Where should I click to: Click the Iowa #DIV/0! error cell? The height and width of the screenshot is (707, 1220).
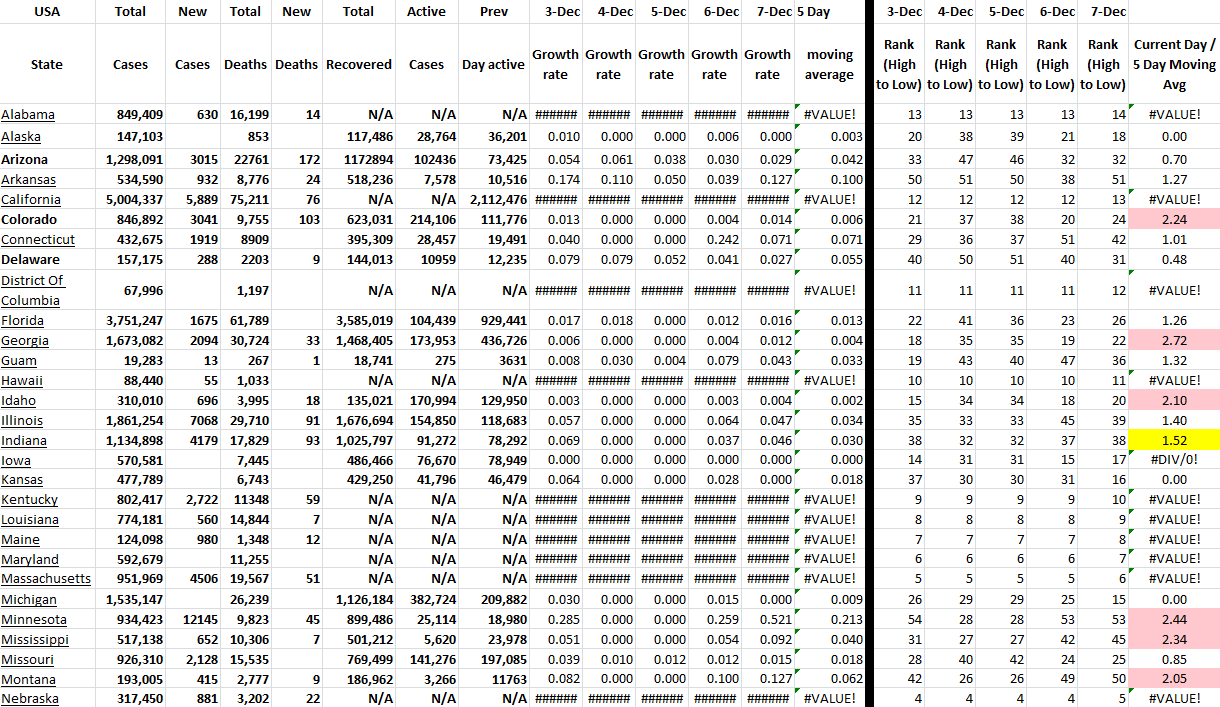(1174, 460)
